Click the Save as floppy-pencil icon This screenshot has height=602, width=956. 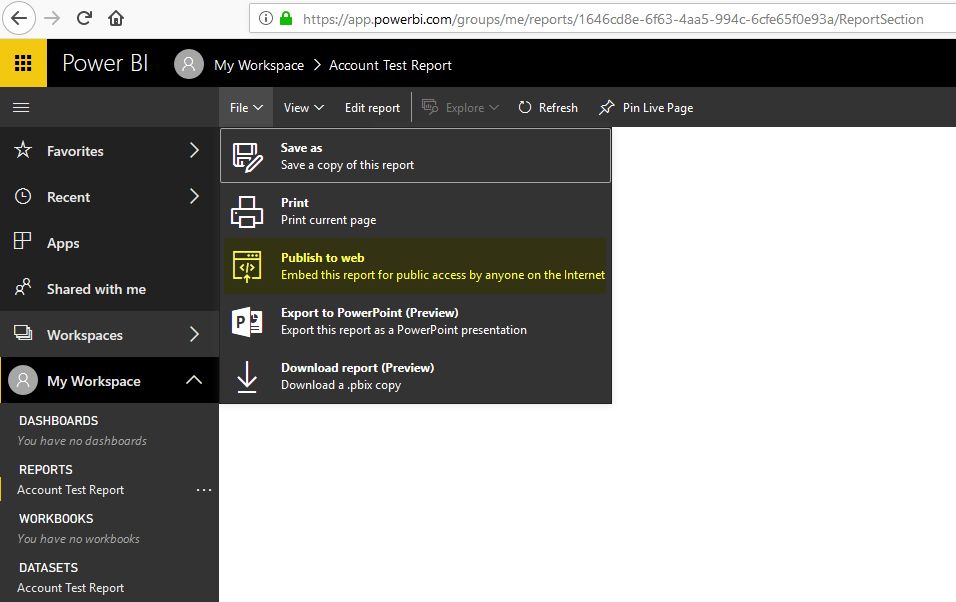pos(248,157)
